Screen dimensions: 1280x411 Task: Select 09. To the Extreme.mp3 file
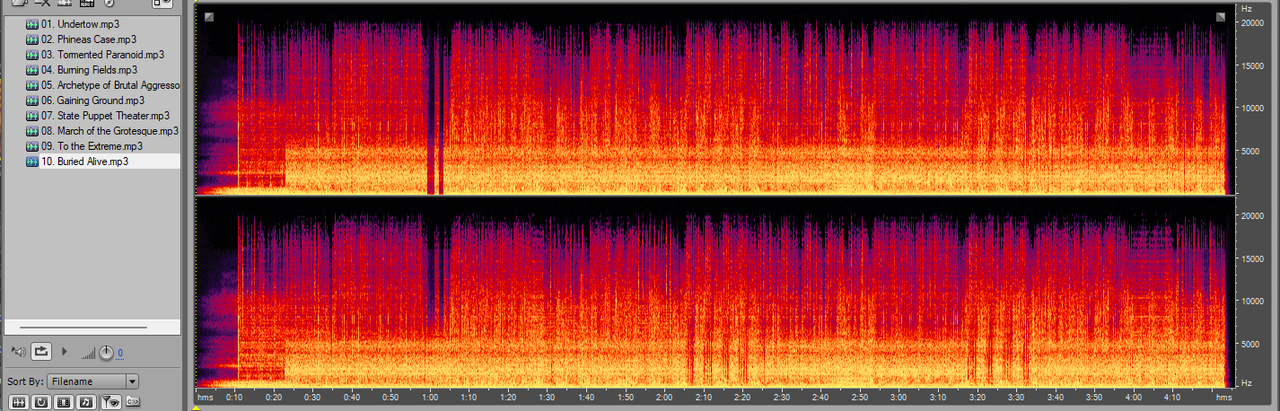(x=91, y=146)
